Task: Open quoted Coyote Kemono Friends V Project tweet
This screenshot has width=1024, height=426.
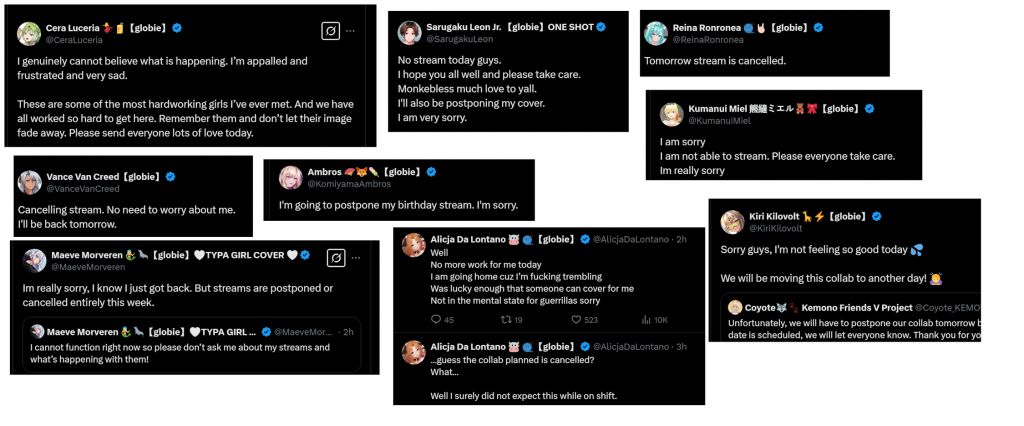Action: (x=850, y=320)
